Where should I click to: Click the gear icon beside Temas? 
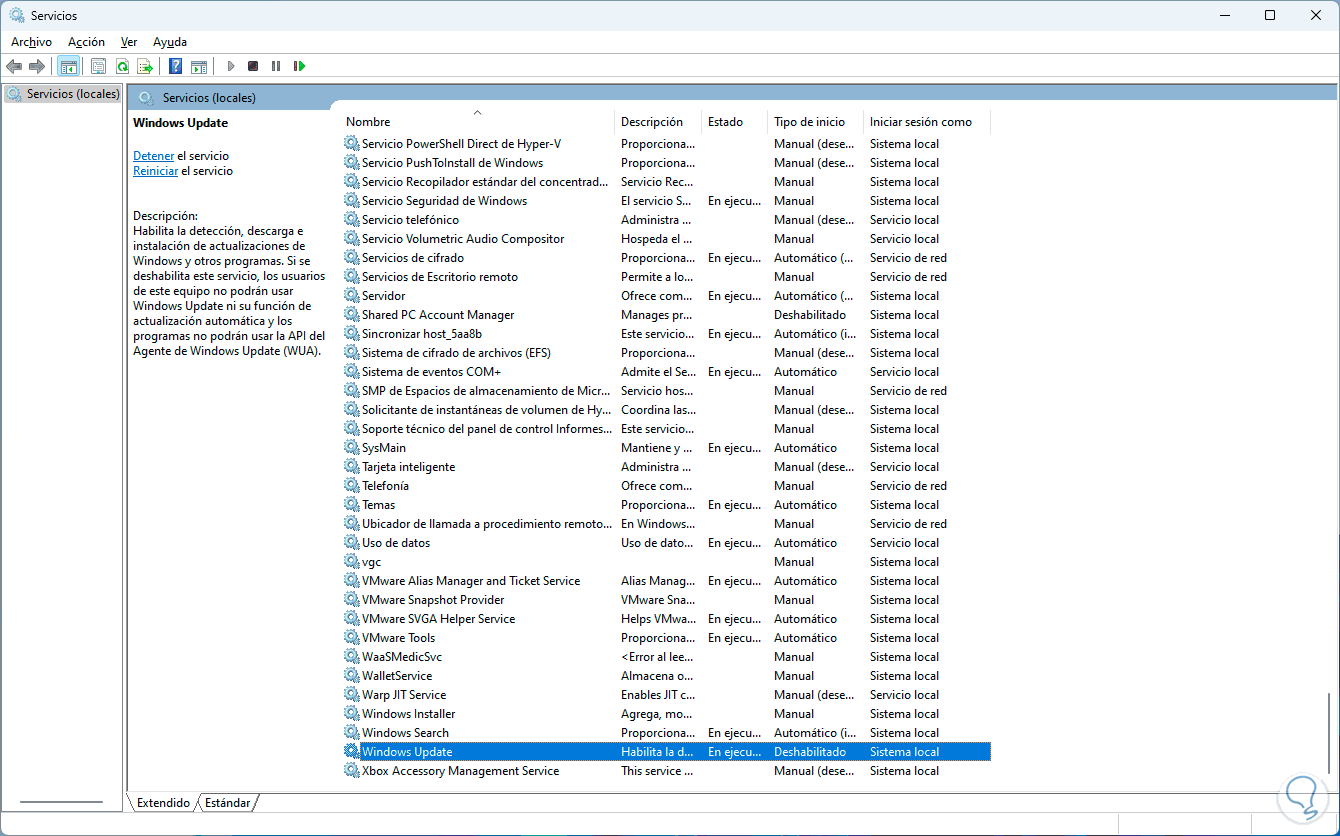pyautogui.click(x=351, y=505)
